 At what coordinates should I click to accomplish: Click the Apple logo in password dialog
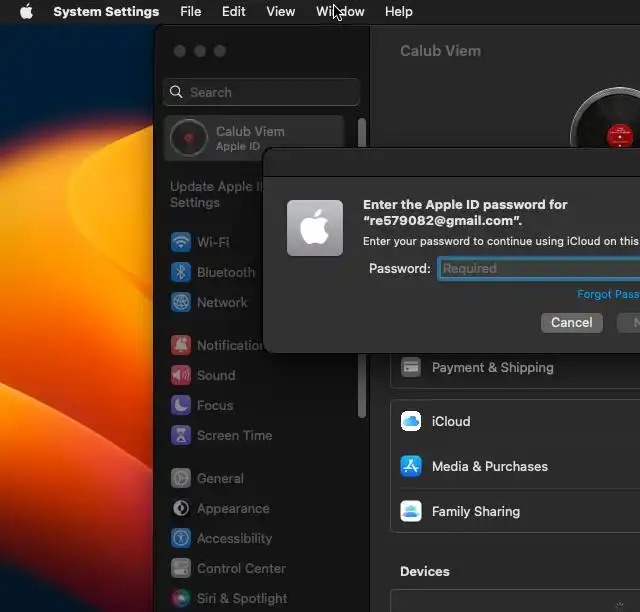[315, 228]
